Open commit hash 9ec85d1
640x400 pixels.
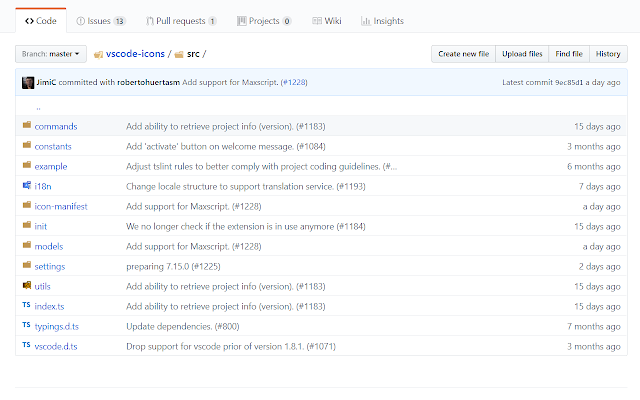click(x=569, y=82)
